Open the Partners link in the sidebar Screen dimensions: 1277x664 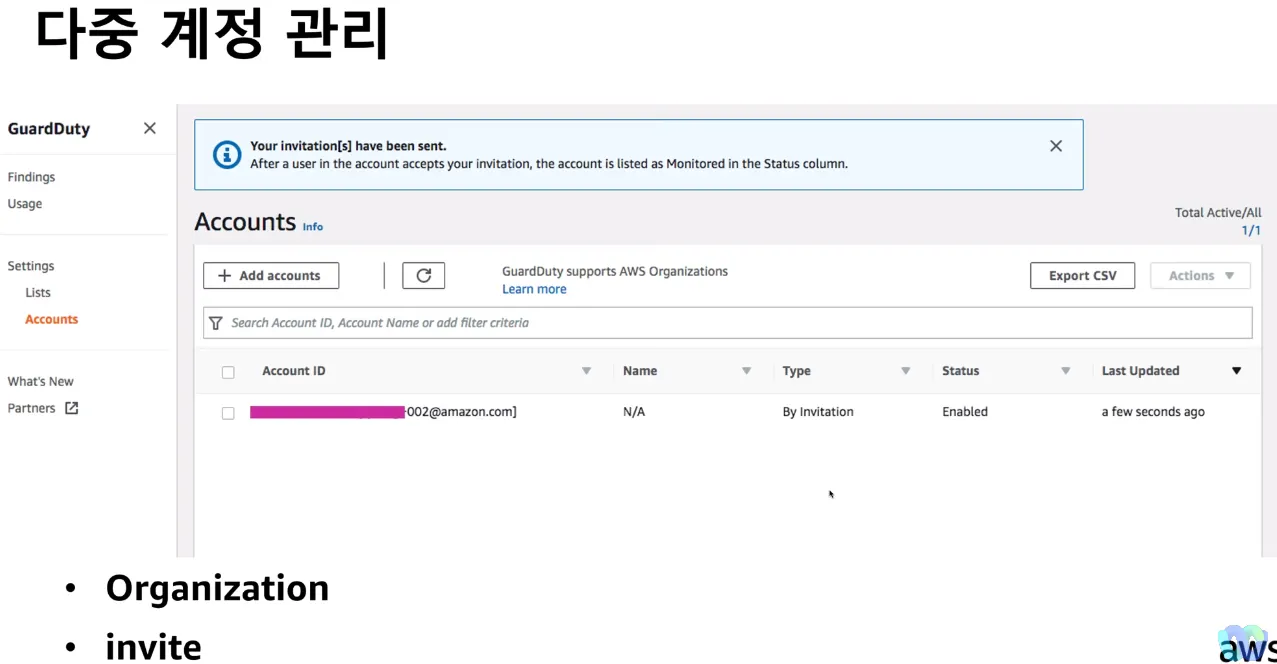(31, 408)
